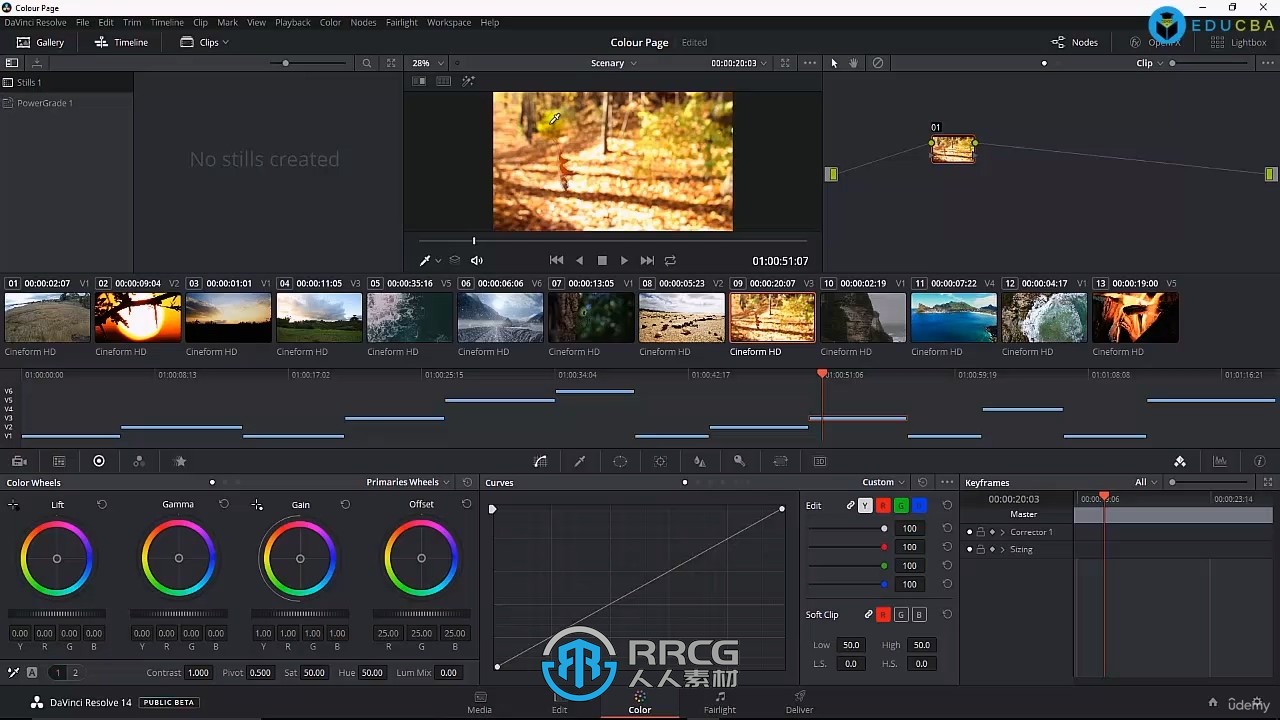Screen dimensions: 1280x720
Task: Expand the Corrector 1 keyframe track
Action: (x=1002, y=532)
